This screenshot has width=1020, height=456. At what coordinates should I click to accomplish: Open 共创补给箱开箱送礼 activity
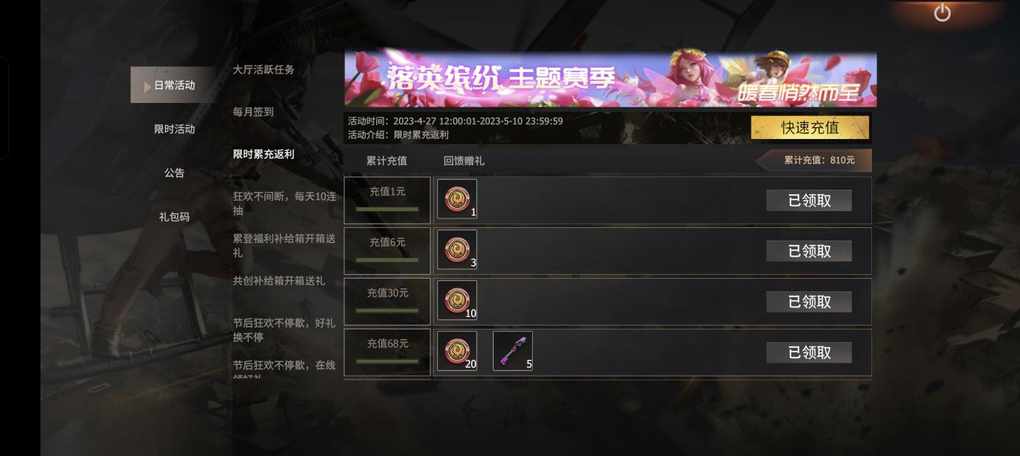pyautogui.click(x=279, y=281)
